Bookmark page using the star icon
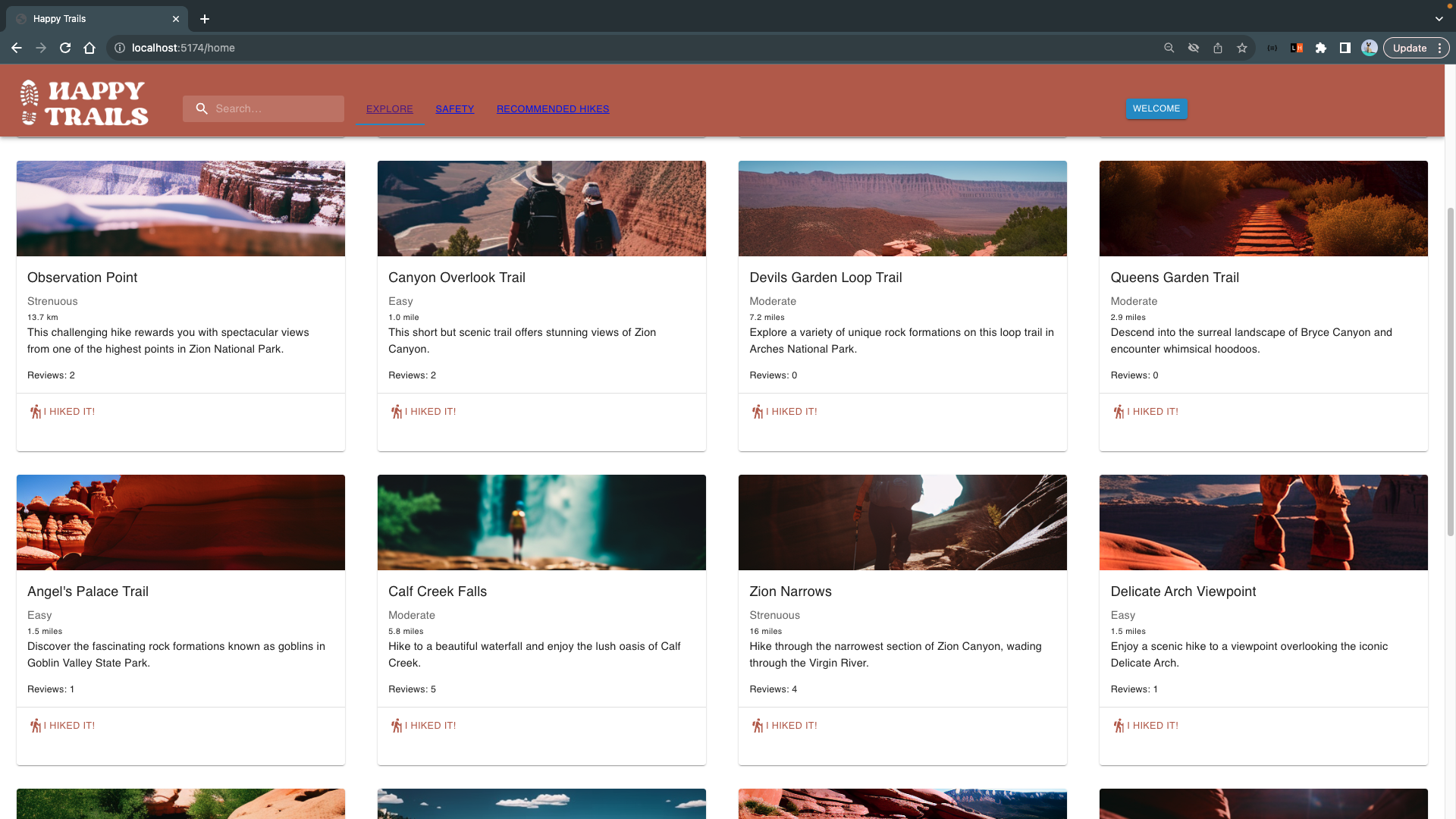The height and width of the screenshot is (819, 1456). pyautogui.click(x=1241, y=48)
